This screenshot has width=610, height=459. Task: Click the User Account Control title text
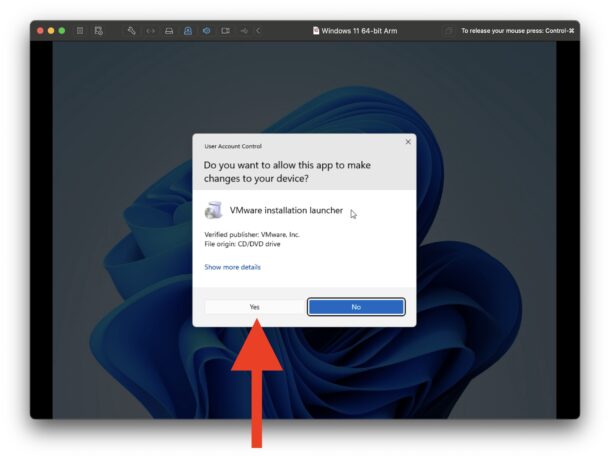[233, 146]
